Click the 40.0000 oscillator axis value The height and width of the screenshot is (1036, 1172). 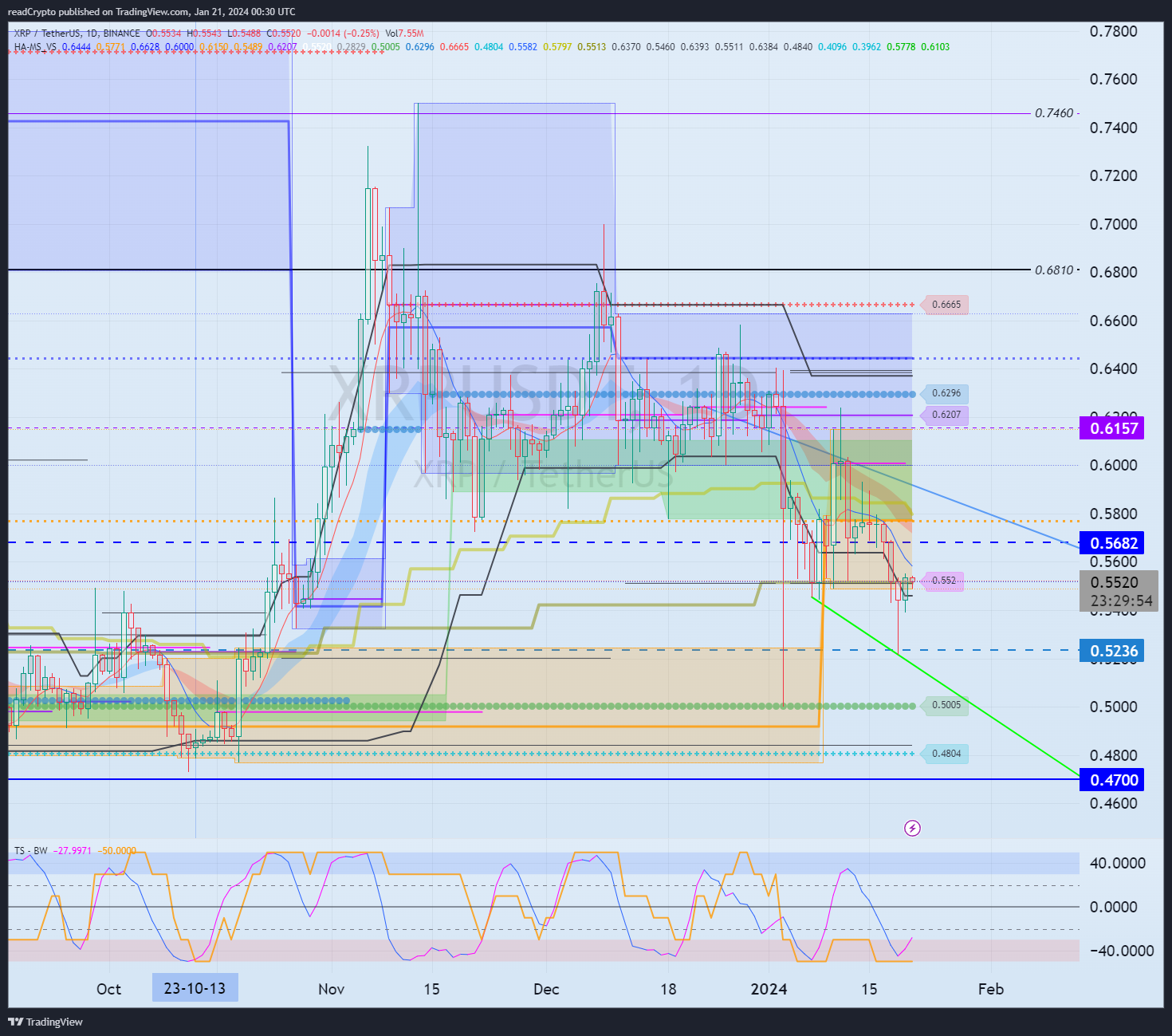coord(1118,863)
